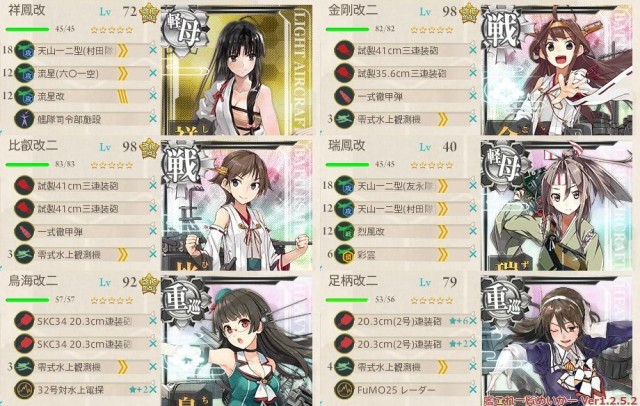Open the 天山一二型(友永隊) equipment slot

pos(401,186)
